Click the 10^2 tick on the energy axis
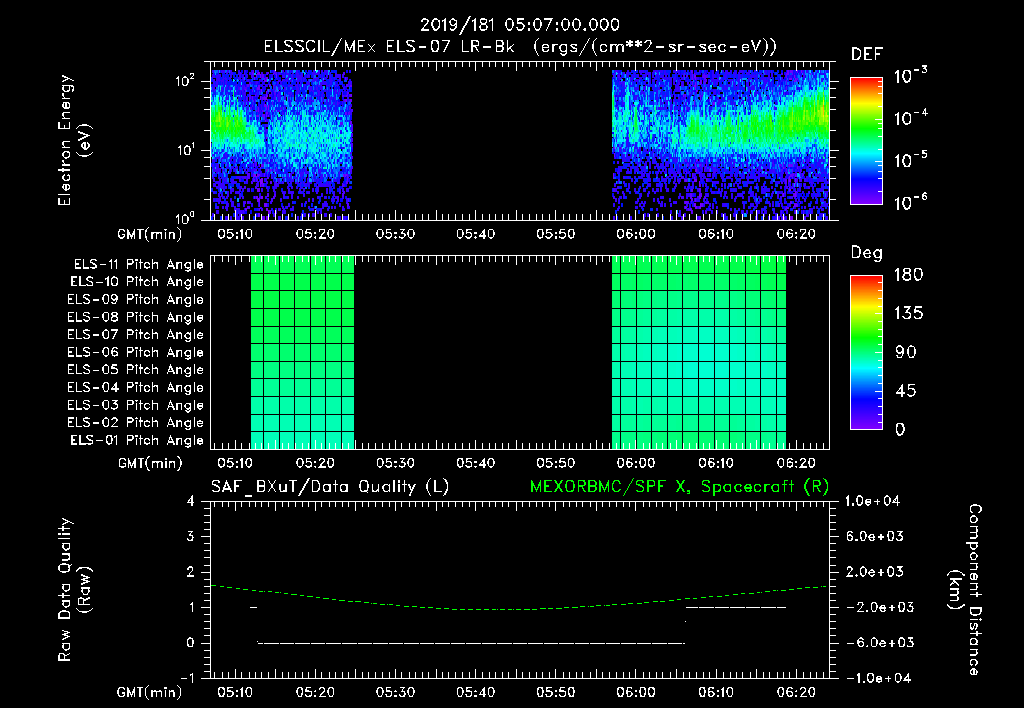This screenshot has width=1024, height=708. point(185,81)
